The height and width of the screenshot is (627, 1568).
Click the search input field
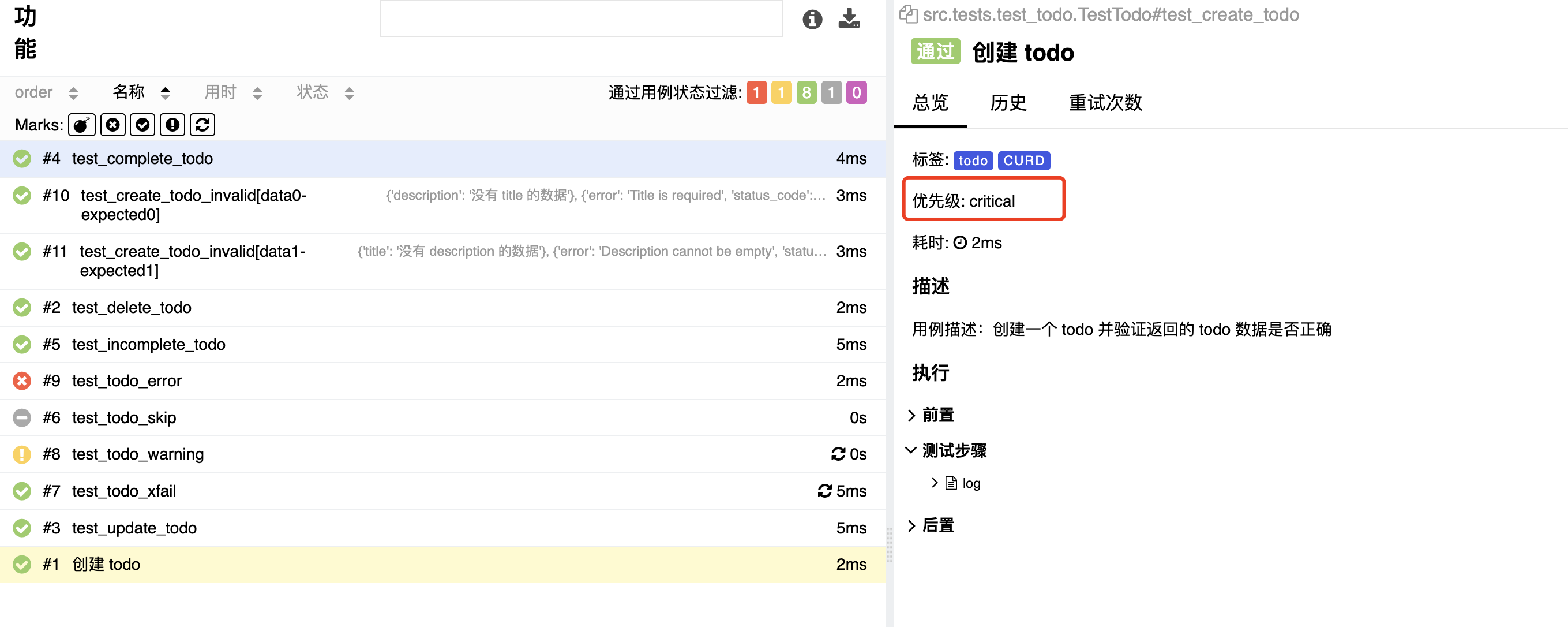tap(581, 19)
